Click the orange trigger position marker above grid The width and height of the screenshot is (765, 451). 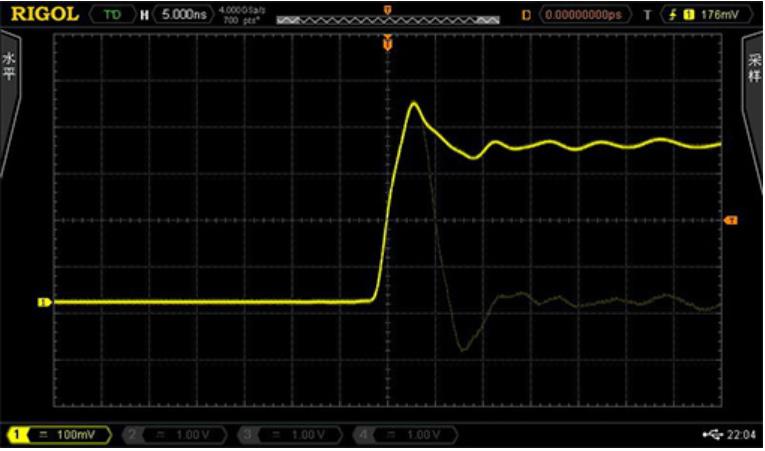tap(387, 43)
